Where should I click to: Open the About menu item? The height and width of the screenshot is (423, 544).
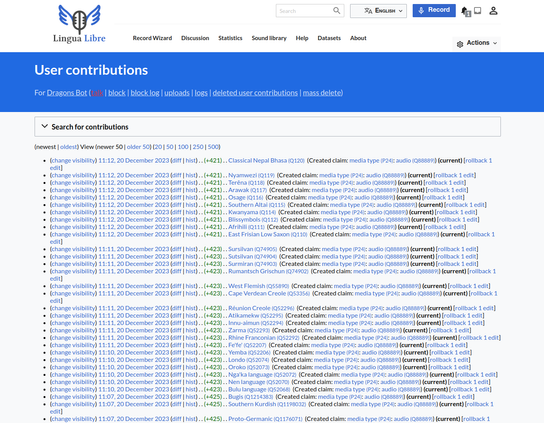[x=358, y=38]
